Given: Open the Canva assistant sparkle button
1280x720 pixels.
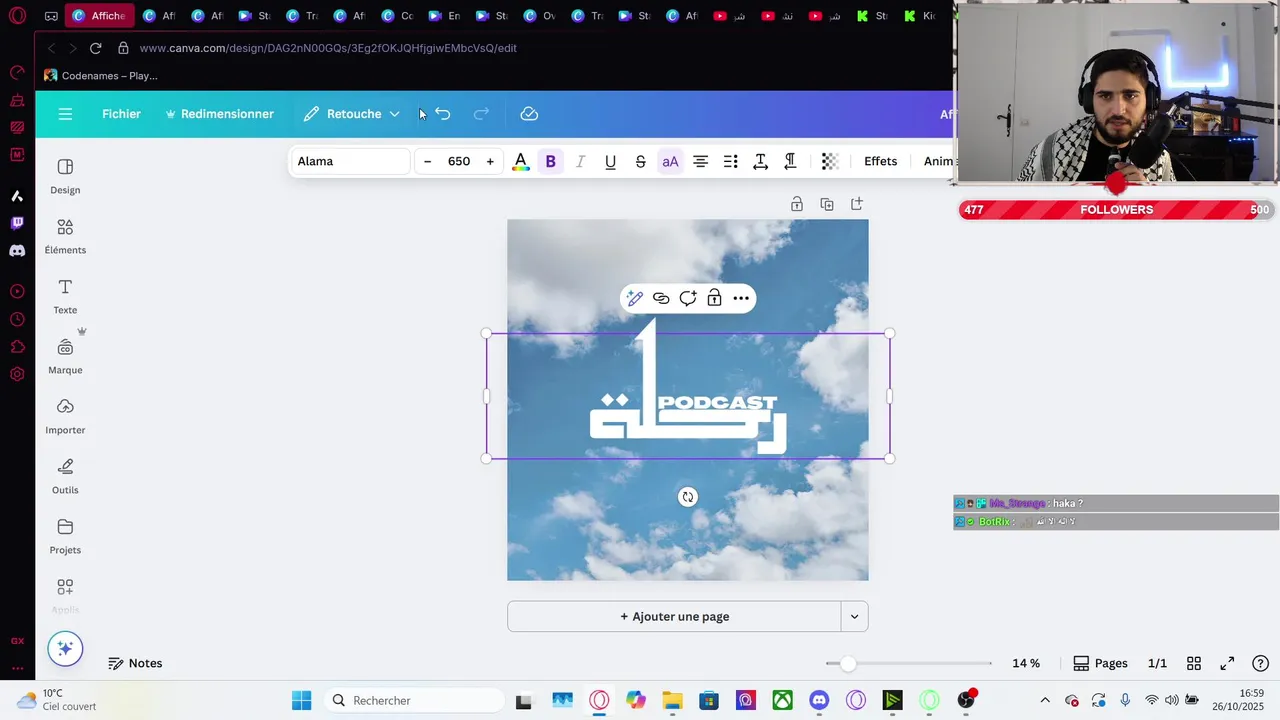Looking at the screenshot, I should click(65, 648).
